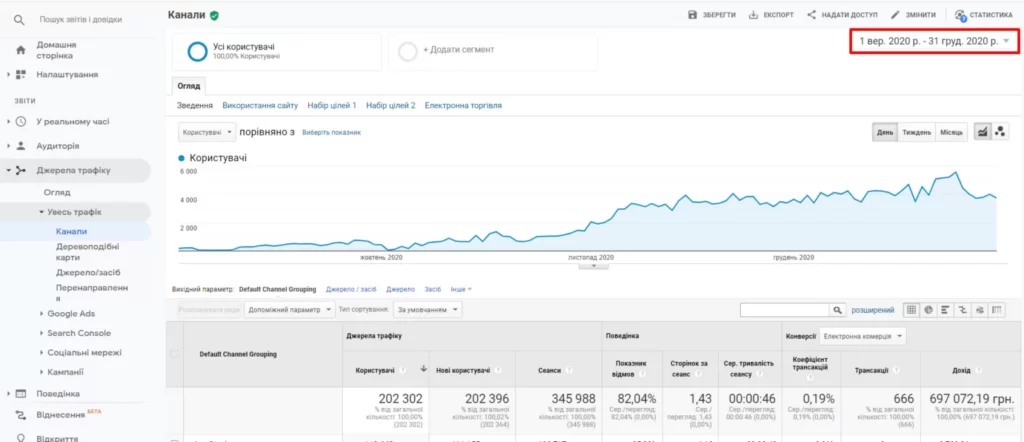Click the Export (Експорт) download icon

[752, 14]
